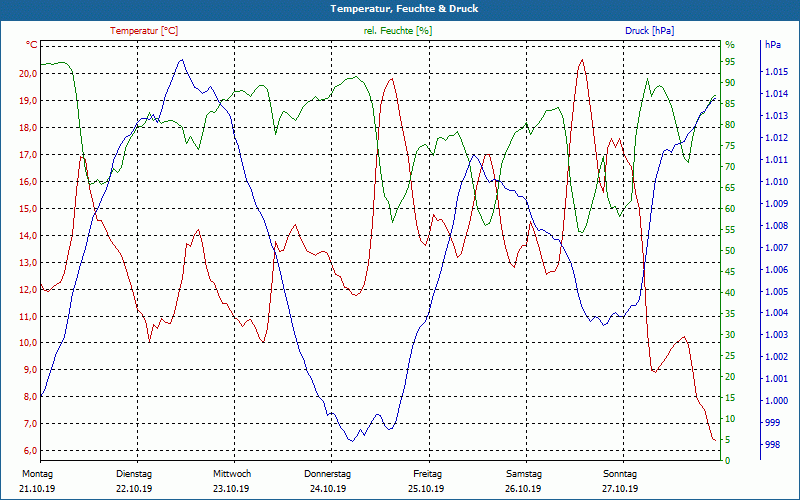The height and width of the screenshot is (500, 800).
Task: Click the date 24.10.19
Action: click(328, 489)
